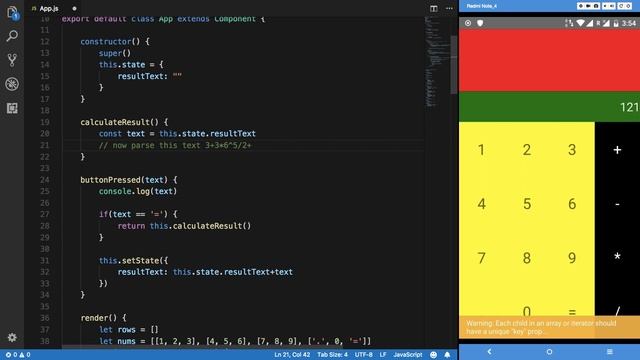Select JavaScript language mode
Viewport: 640px width, 360px height.
[407, 355]
